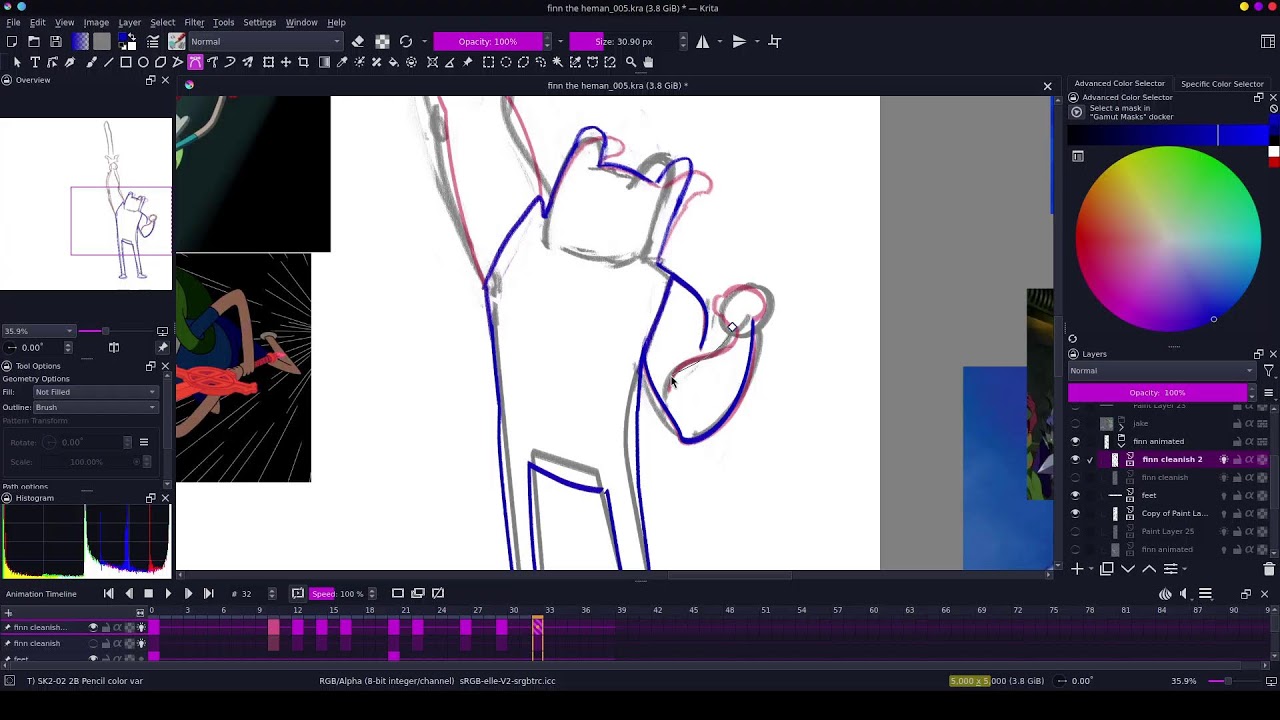
Task: Show the jake group layer
Action: click(1075, 424)
